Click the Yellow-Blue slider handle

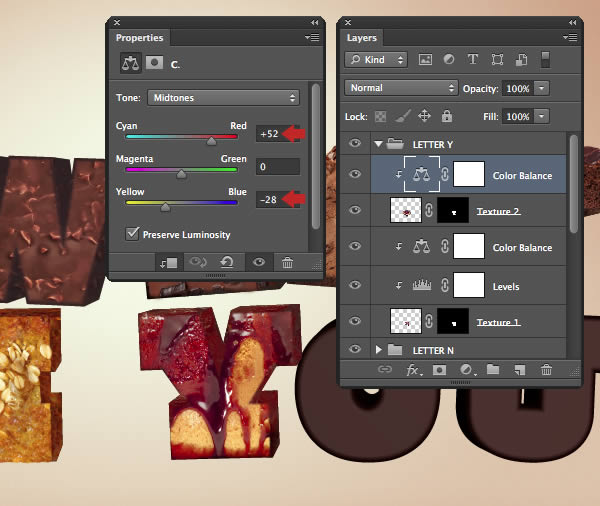point(165,207)
